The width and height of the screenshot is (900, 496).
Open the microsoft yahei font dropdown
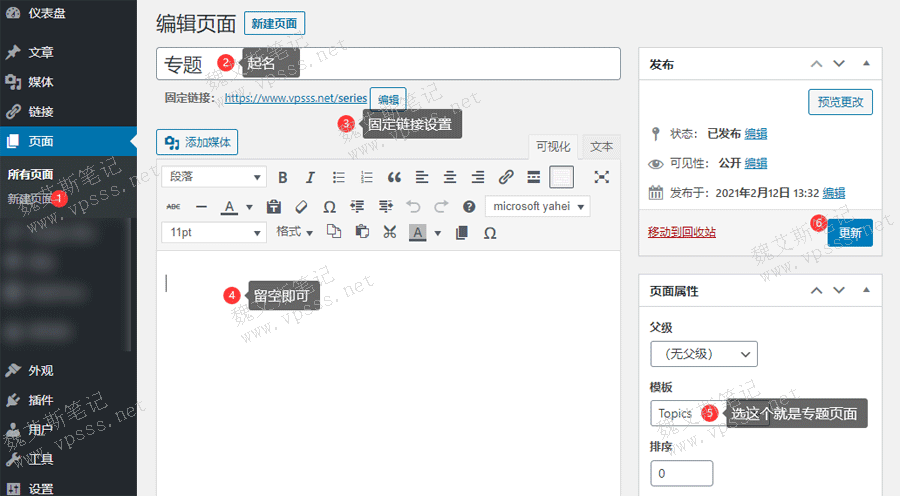coord(537,207)
